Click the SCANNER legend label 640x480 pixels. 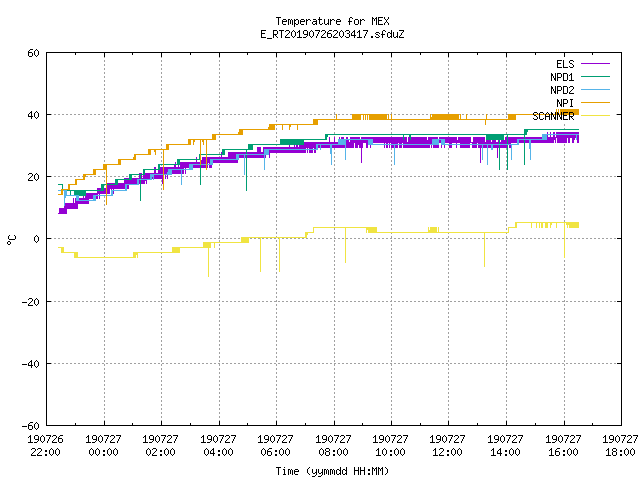pyautogui.click(x=553, y=116)
